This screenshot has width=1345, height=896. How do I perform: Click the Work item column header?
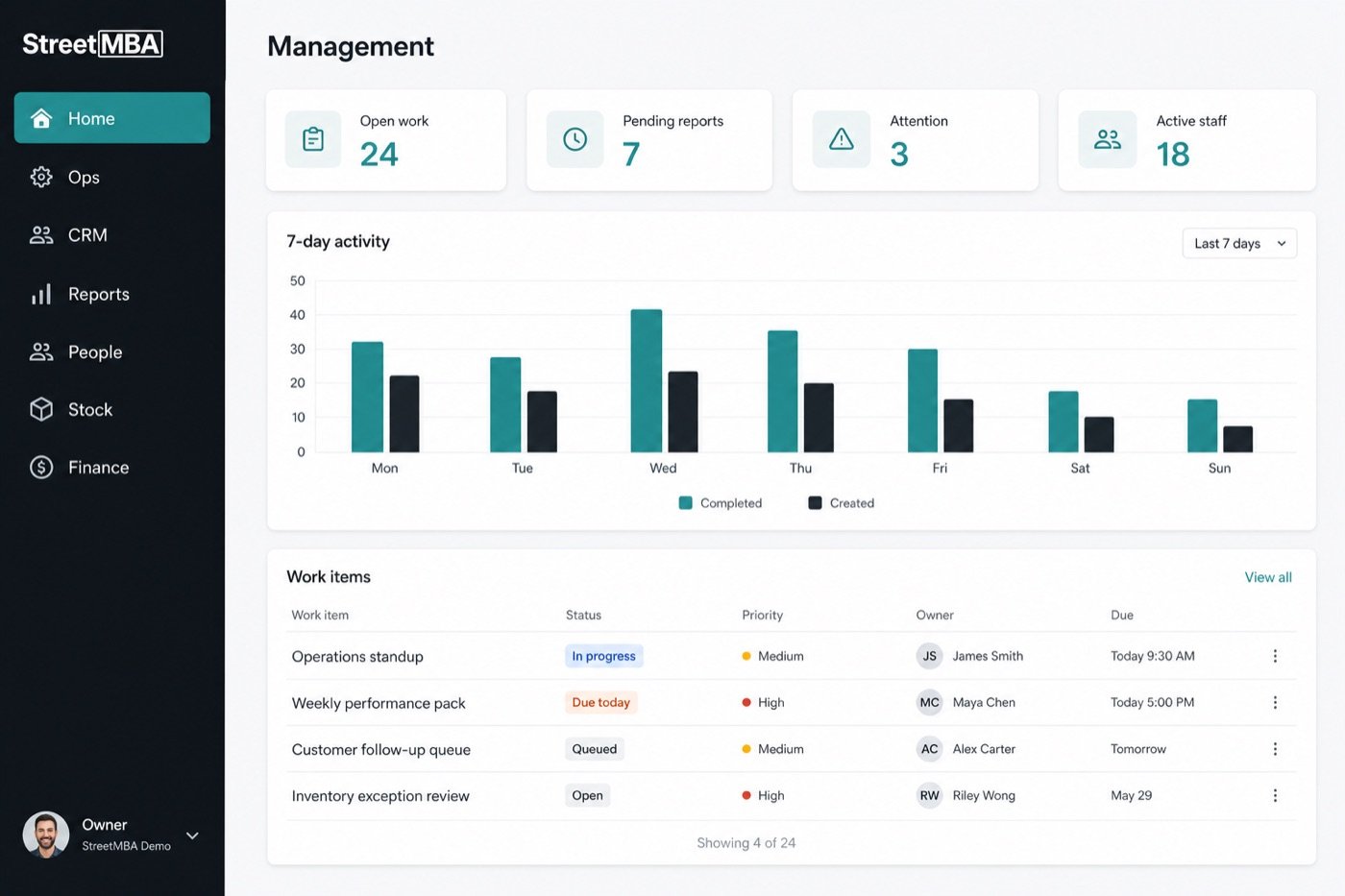[x=320, y=615]
